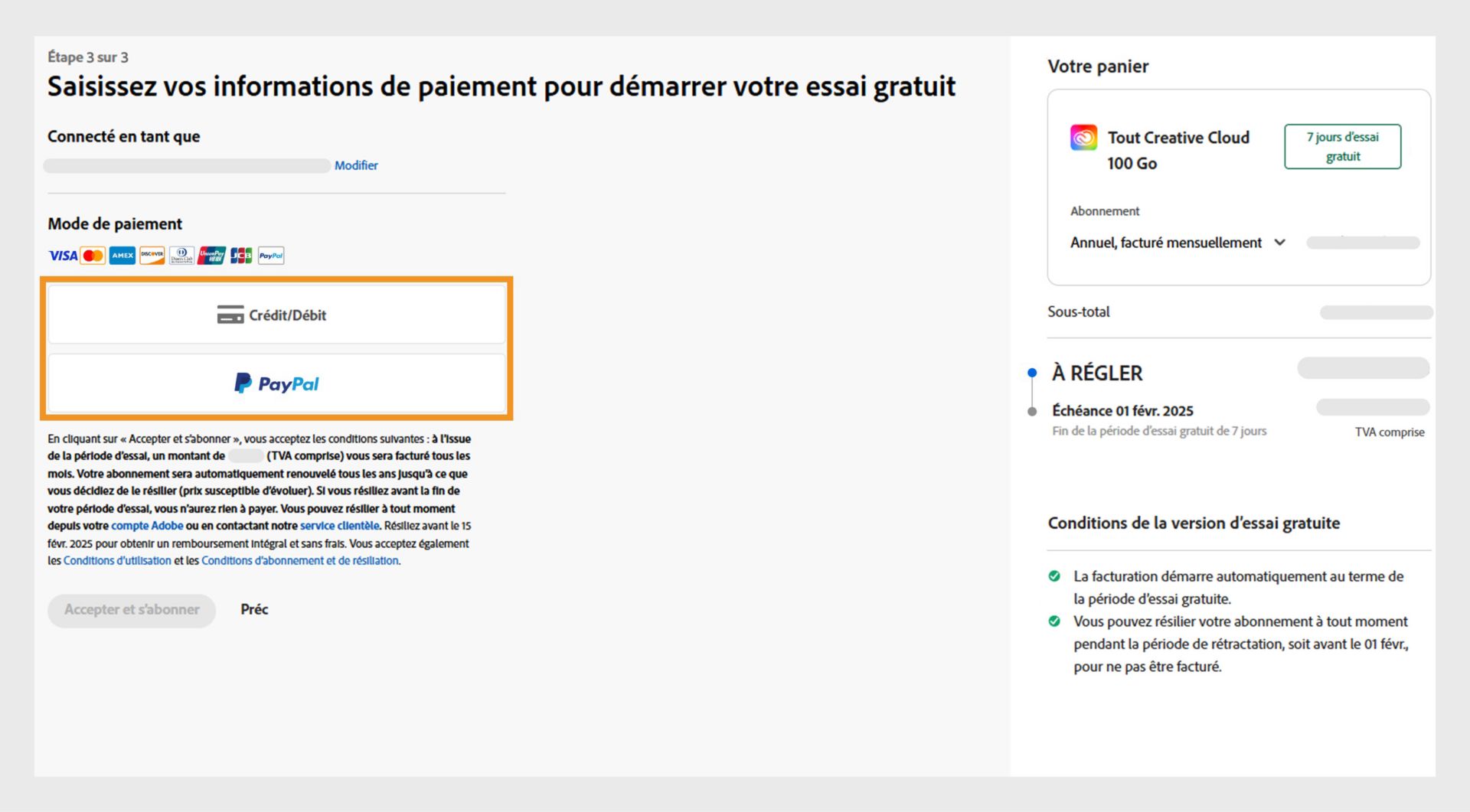Open the Conditions d'utilisation link

[x=117, y=561]
